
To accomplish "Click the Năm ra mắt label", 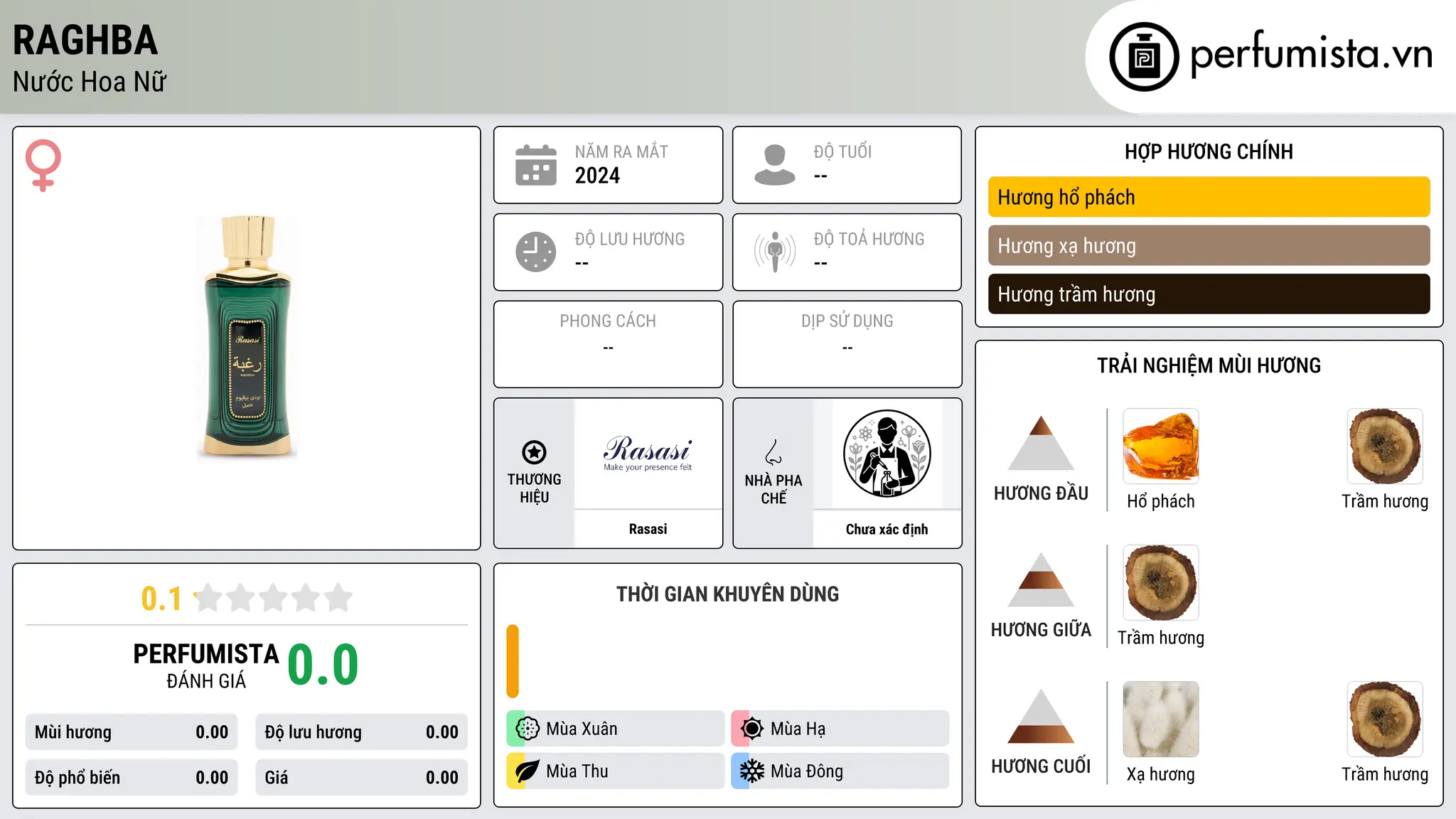I will (621, 151).
